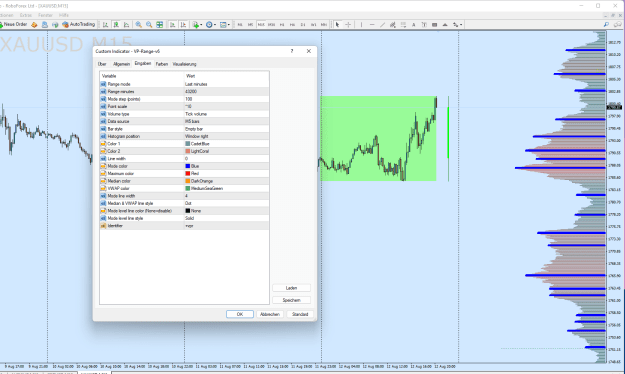Select the horizontal line drawing tool
The width and height of the screenshot is (625, 374).
[372, 25]
